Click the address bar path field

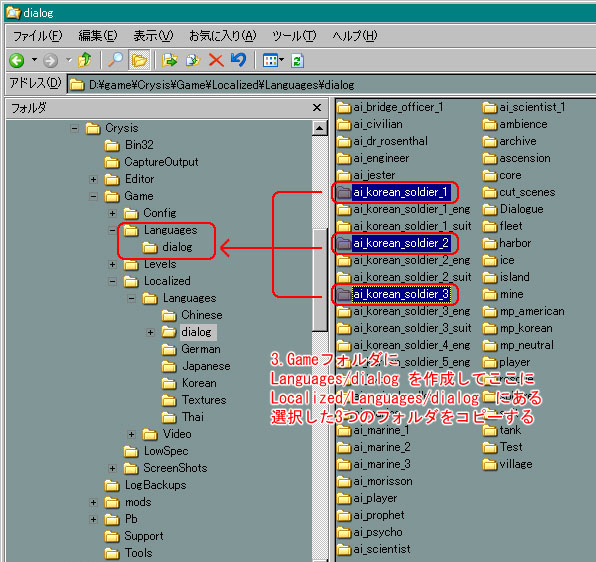click(331, 85)
